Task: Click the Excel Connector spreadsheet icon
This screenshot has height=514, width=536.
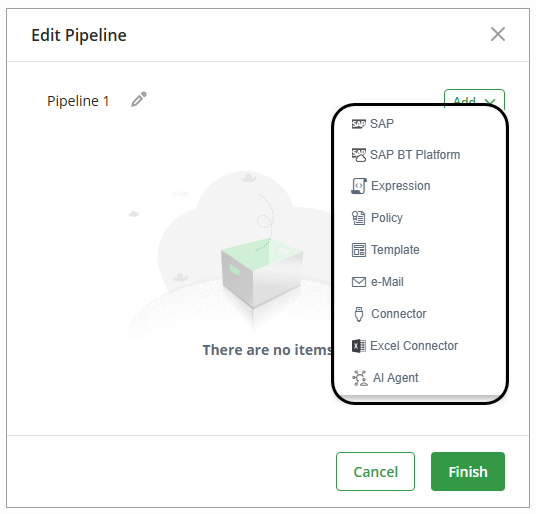Action: point(359,346)
